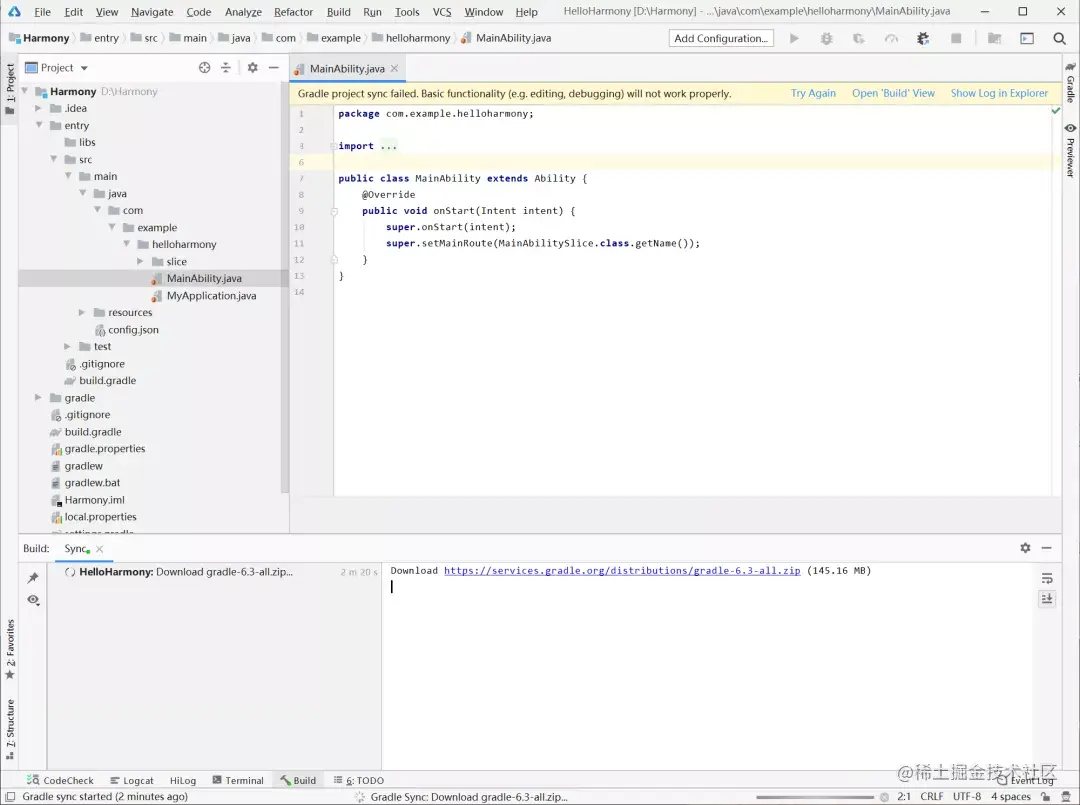Open the Refactor menu
1080x805 pixels.
[x=293, y=12]
